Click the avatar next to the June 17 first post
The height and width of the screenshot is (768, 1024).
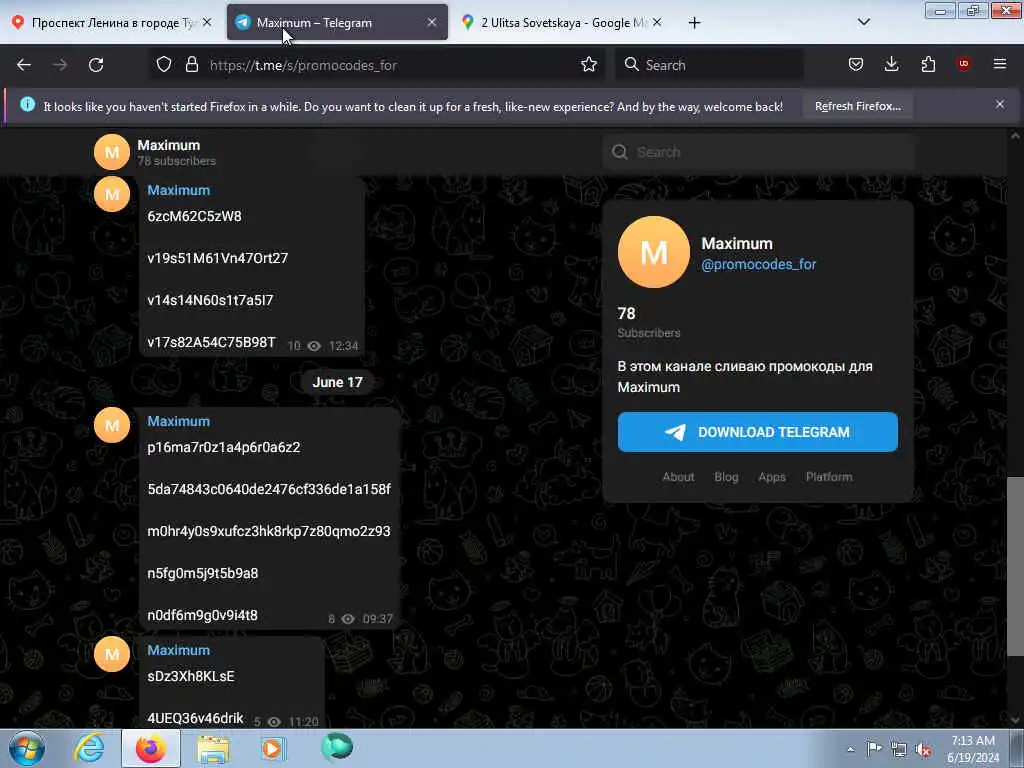(x=112, y=425)
